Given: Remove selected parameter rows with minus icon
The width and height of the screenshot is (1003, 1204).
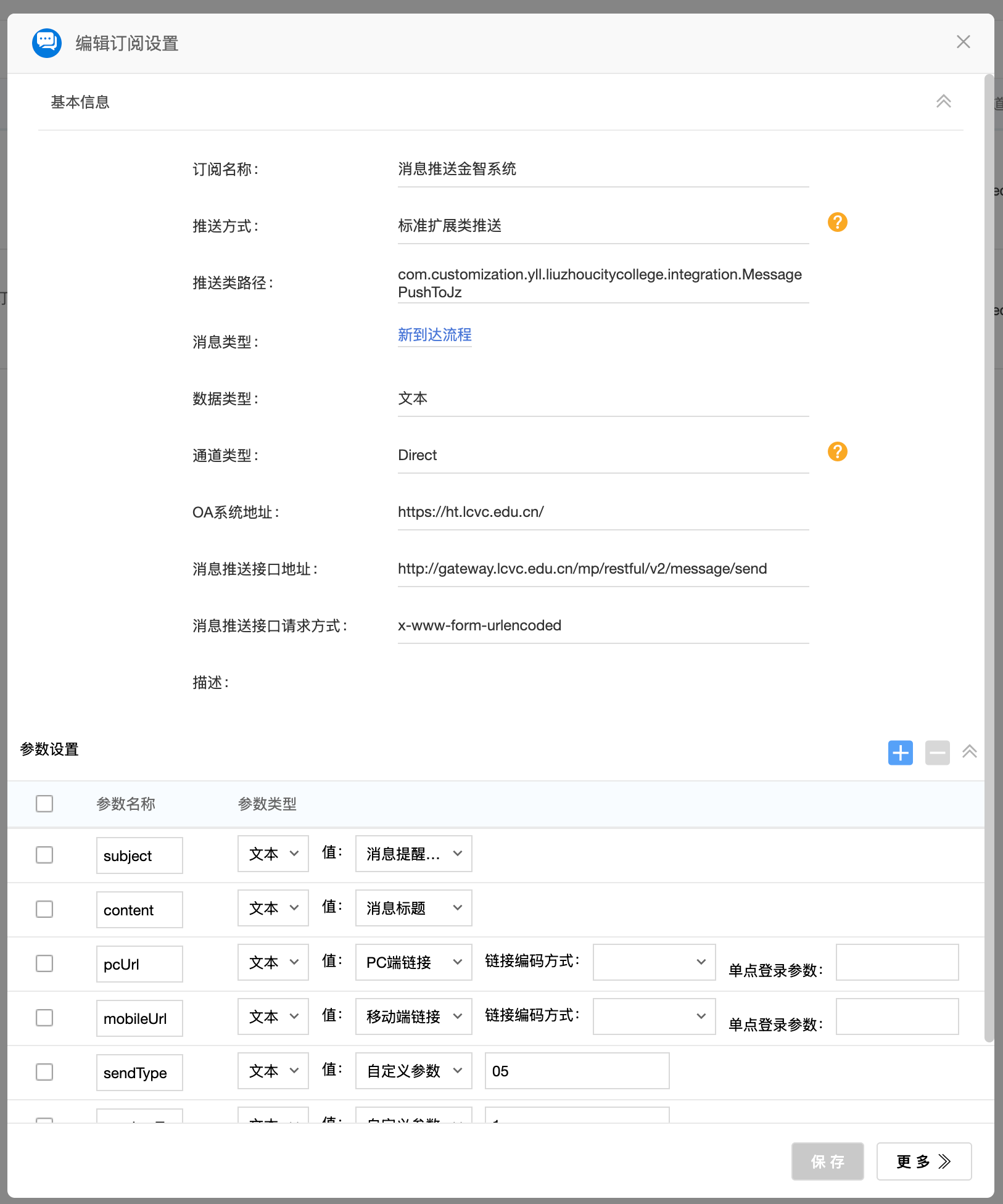Looking at the screenshot, I should [937, 752].
